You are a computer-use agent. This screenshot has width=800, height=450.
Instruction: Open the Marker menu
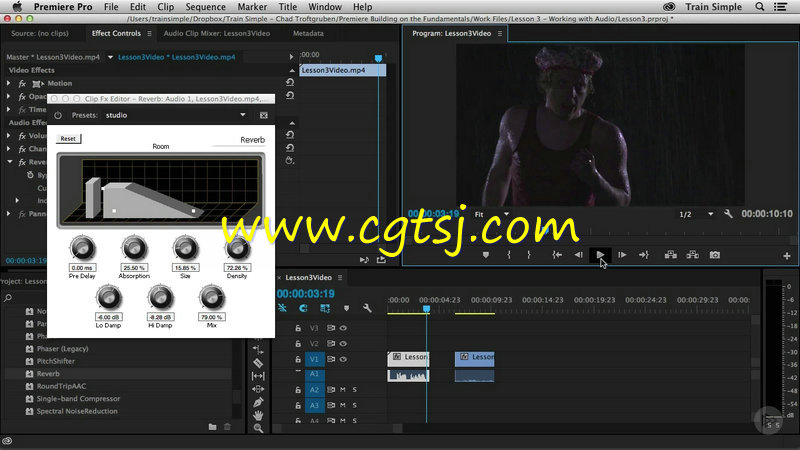[252, 7]
